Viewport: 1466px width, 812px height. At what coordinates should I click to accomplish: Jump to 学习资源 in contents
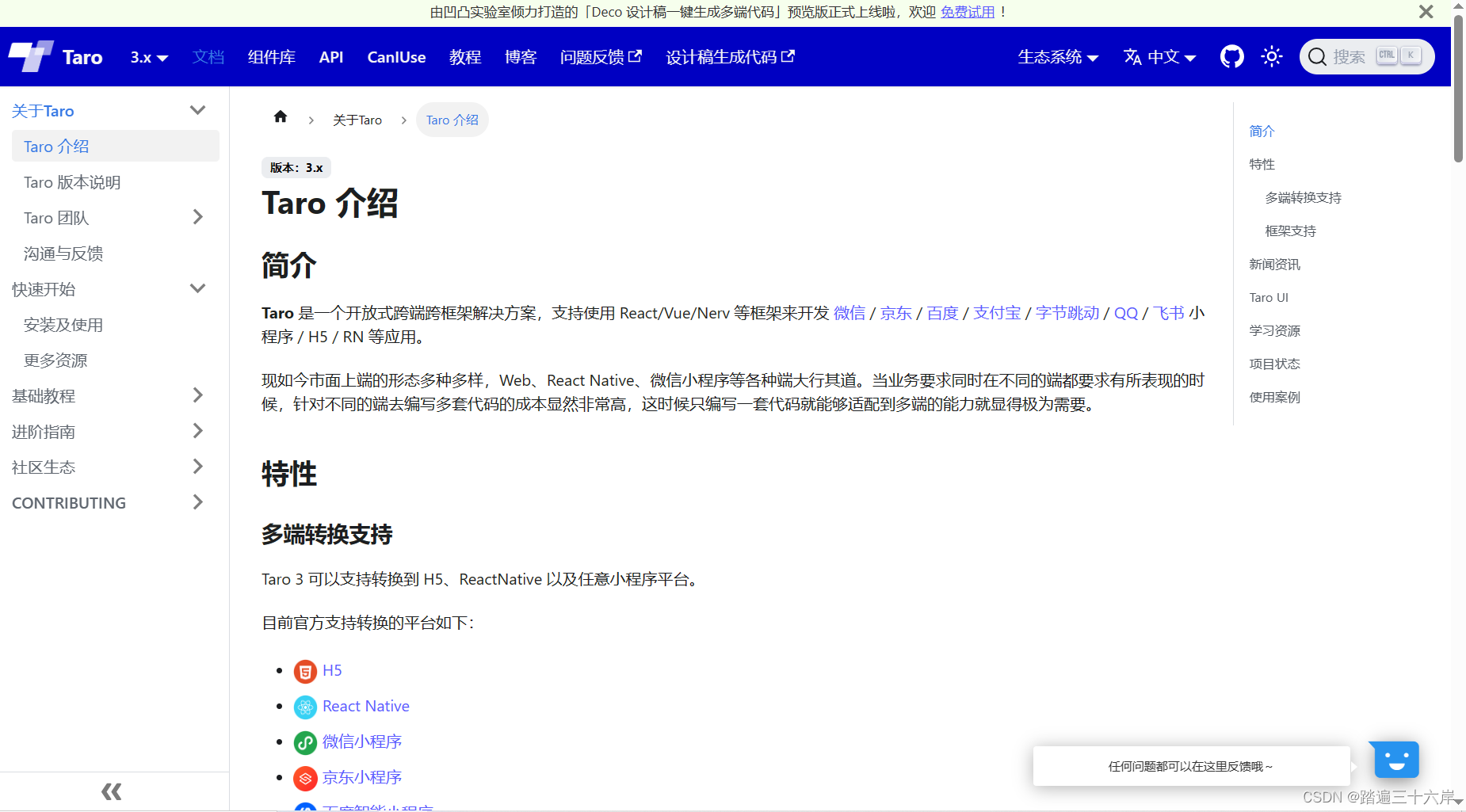(x=1275, y=330)
